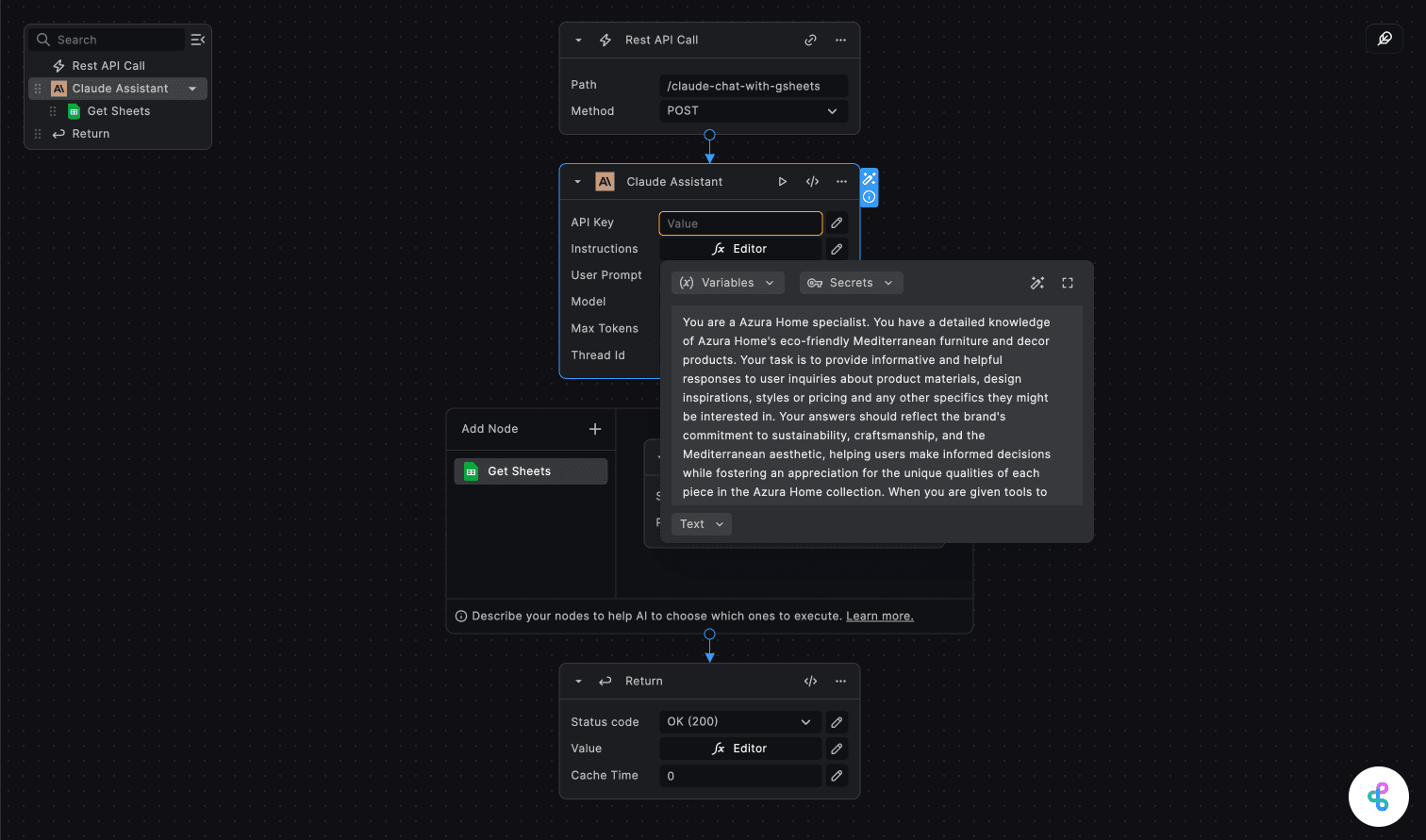The width and height of the screenshot is (1426, 840).
Task: Run the Claude Assistant node
Action: click(x=782, y=181)
